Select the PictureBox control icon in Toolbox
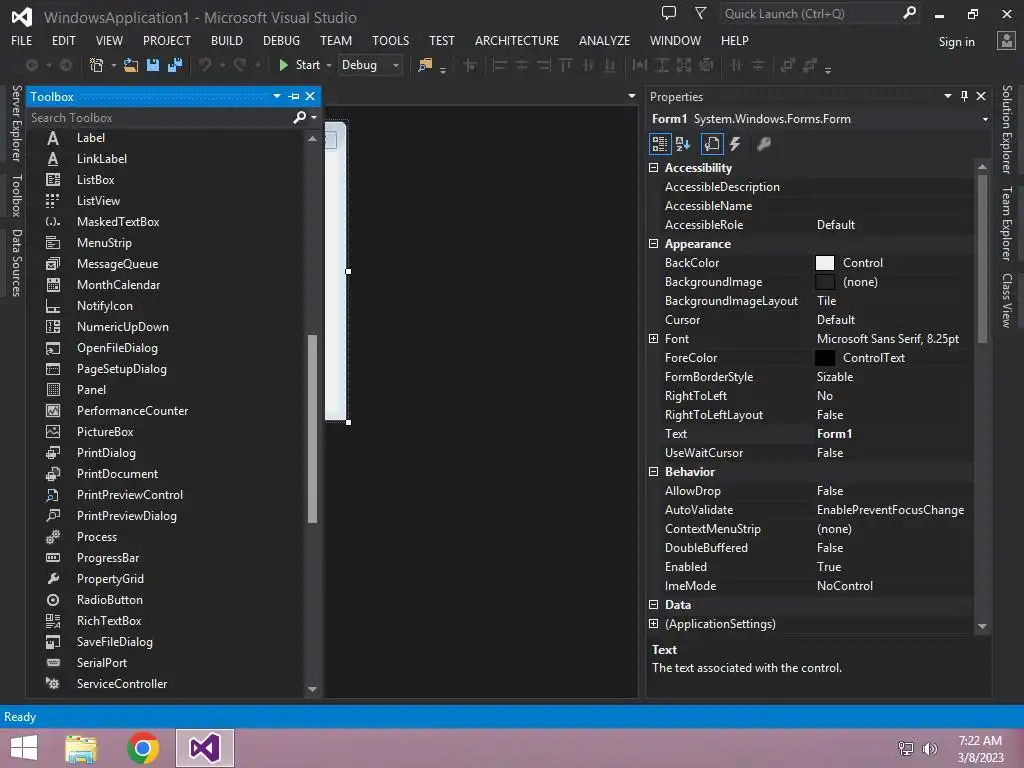The height and width of the screenshot is (768, 1024). (x=53, y=432)
